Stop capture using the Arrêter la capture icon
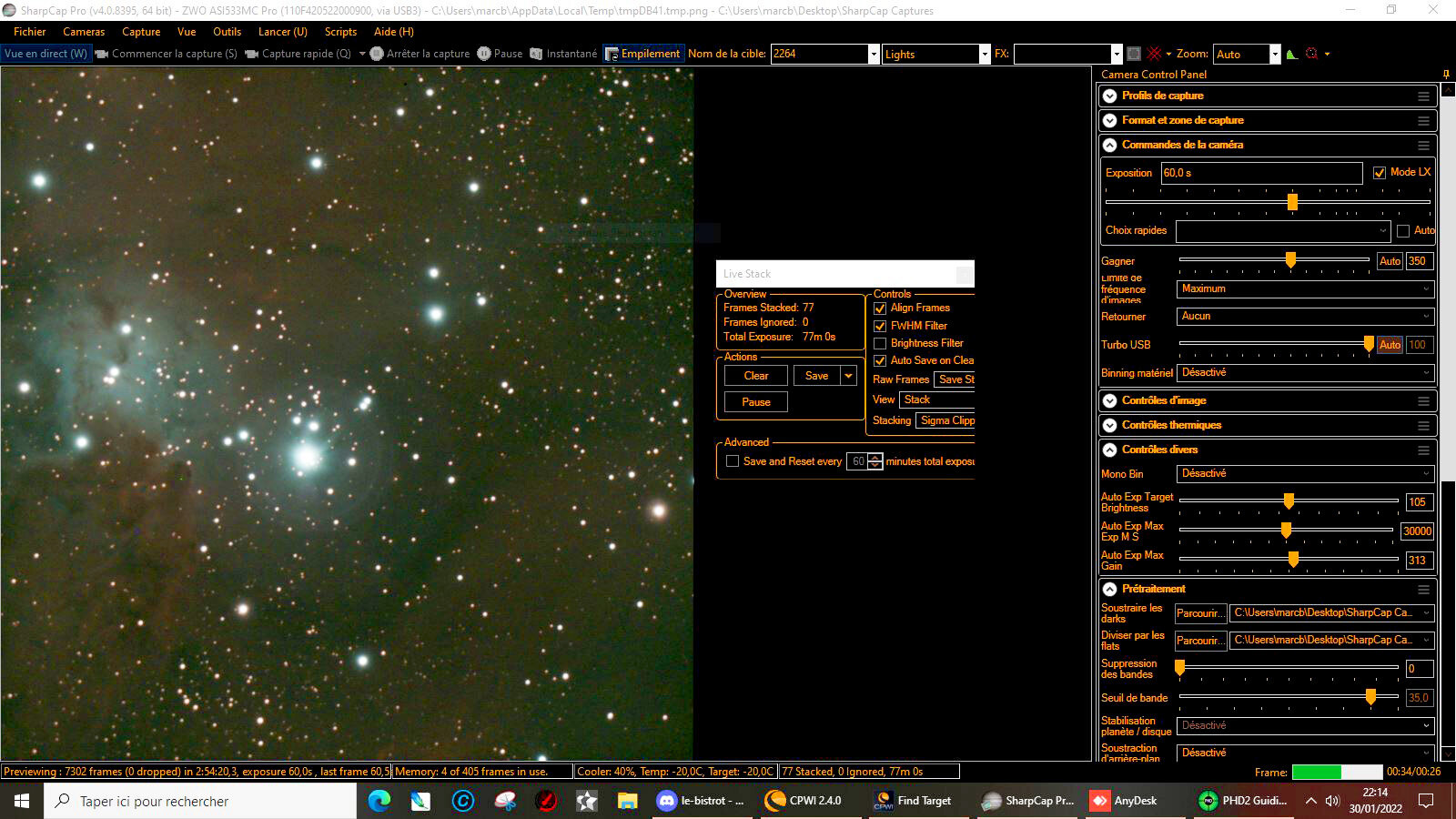The width and height of the screenshot is (1456, 819). tap(377, 54)
